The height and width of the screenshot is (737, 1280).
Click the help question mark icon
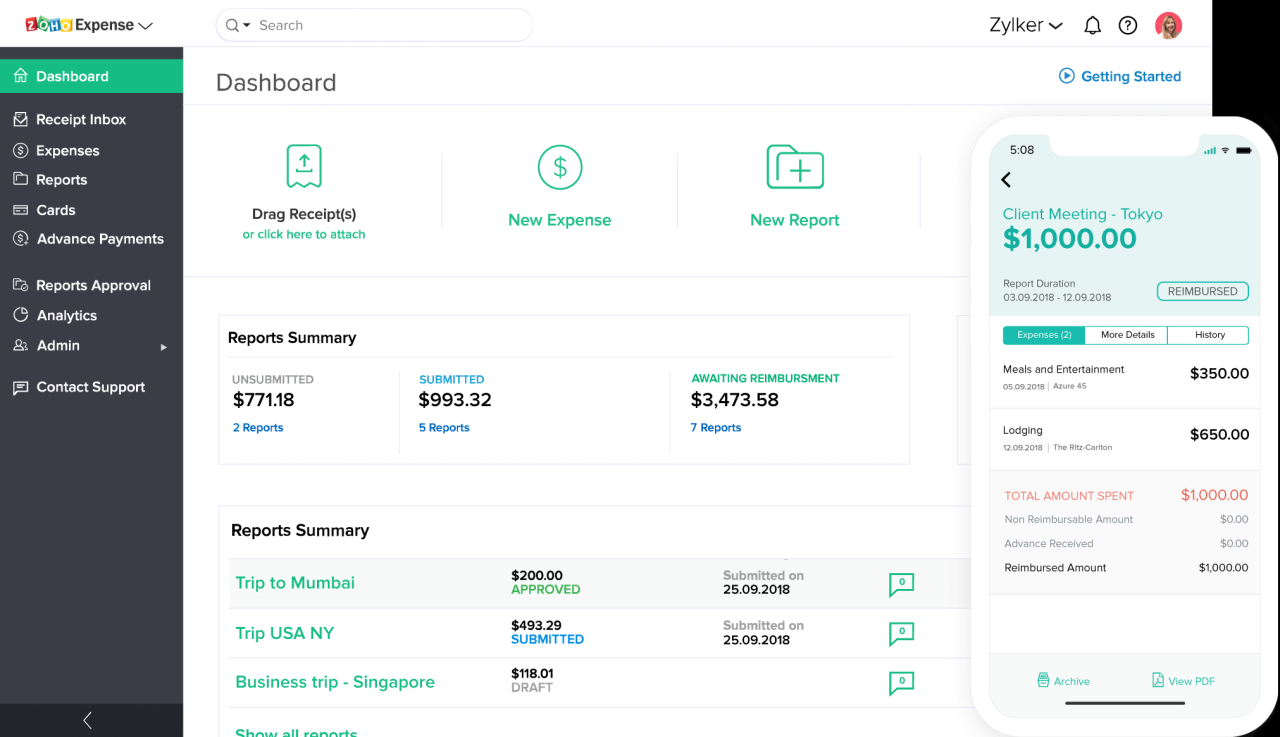click(x=1128, y=25)
